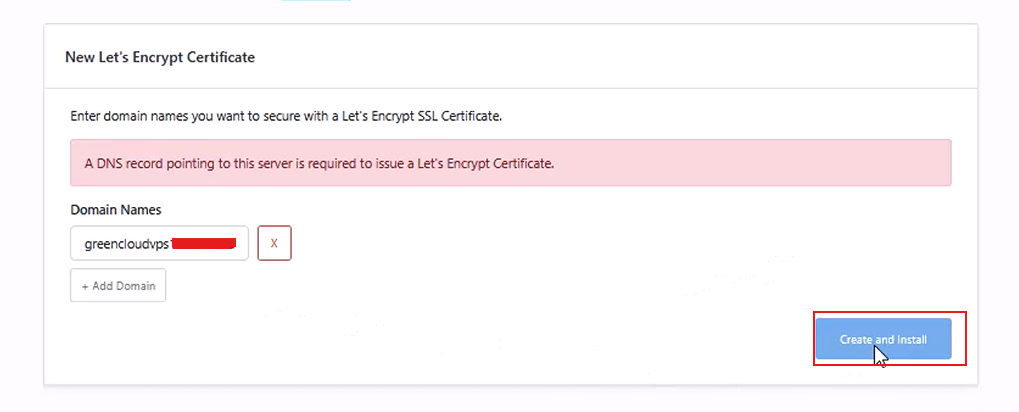Click the 'Enter domain names' instruction text
Screen dimensions: 1019x412
tap(286, 117)
